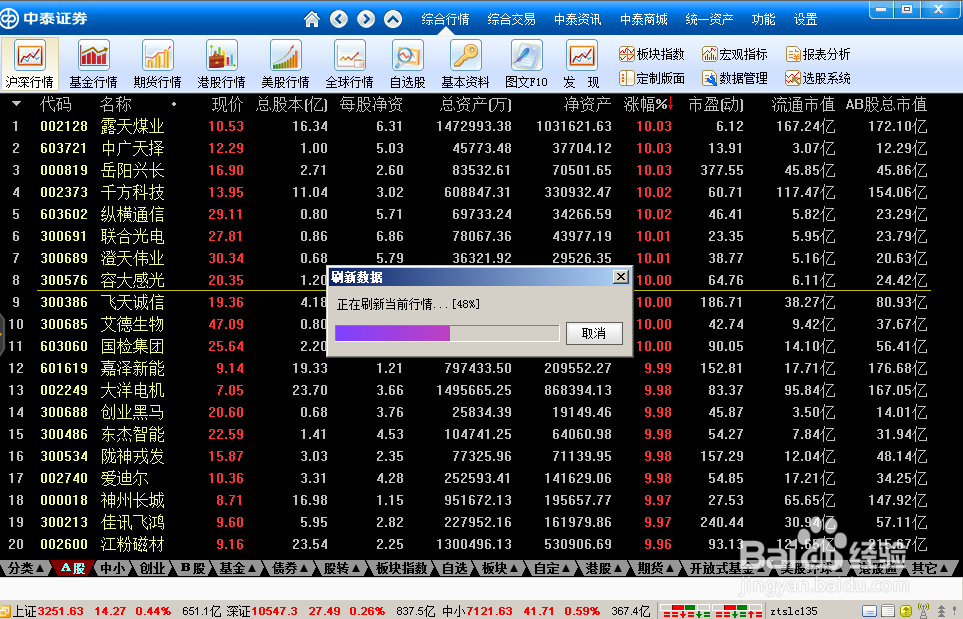Open the 综合交易 menu
Image resolution: width=963 pixels, height=619 pixels.
point(511,20)
